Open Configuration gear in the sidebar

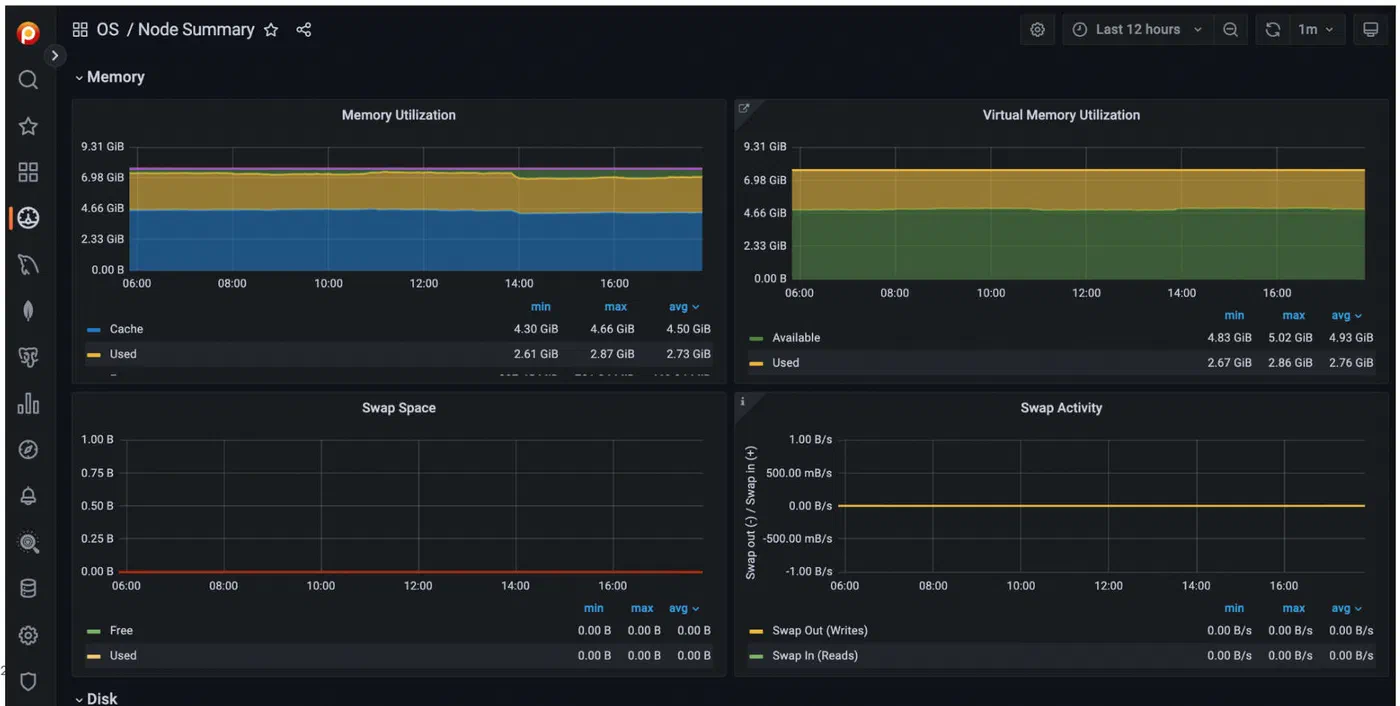click(28, 635)
